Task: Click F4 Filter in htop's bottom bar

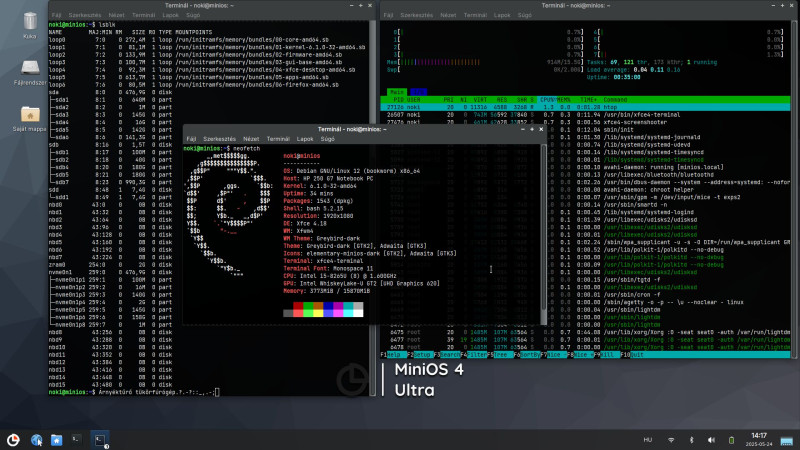Action: point(473,355)
